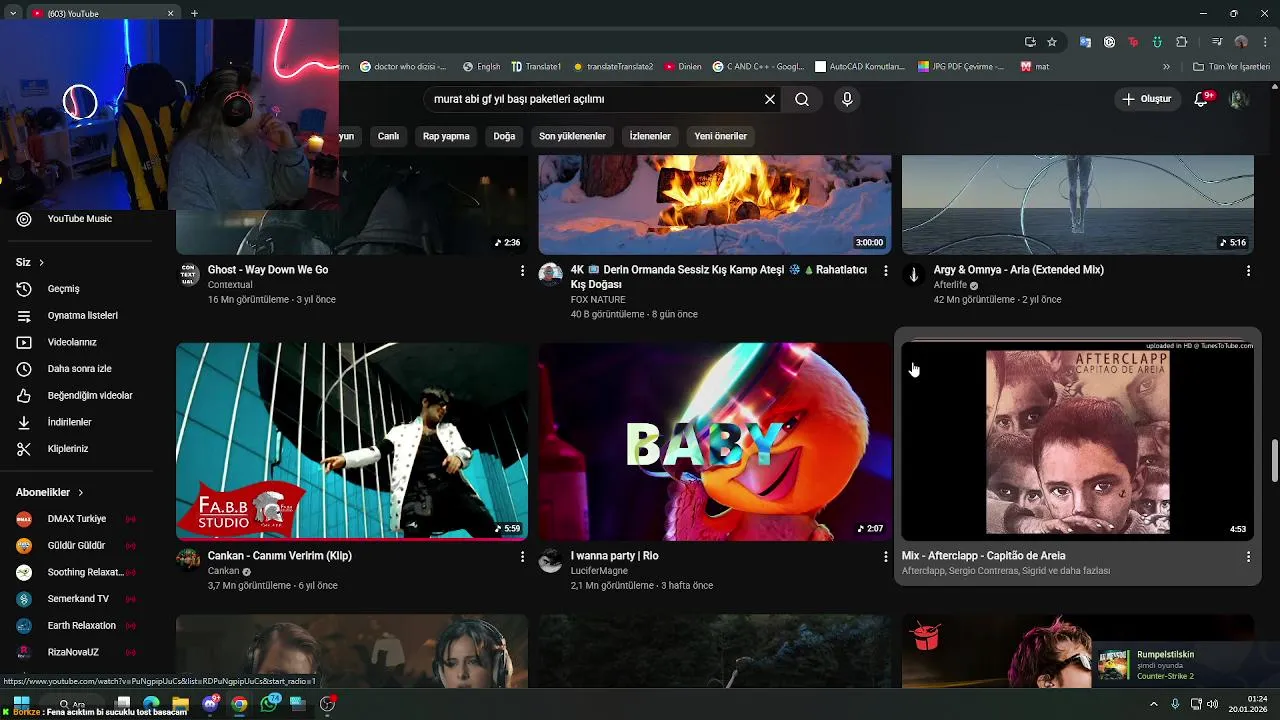
Task: Open options menu for Ghost - Way Down We Go
Action: pyautogui.click(x=522, y=271)
